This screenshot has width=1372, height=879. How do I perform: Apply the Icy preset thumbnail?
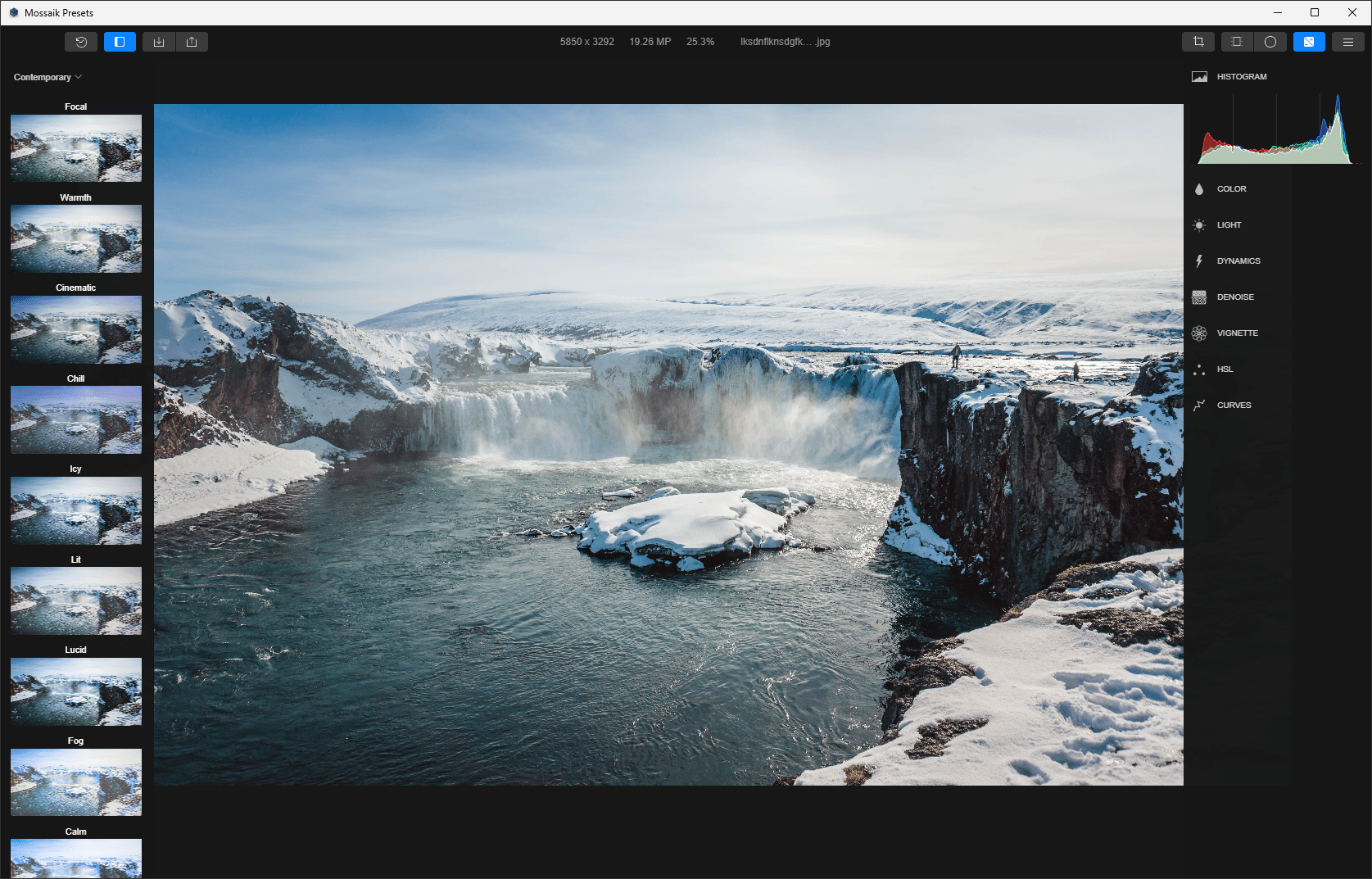click(76, 510)
